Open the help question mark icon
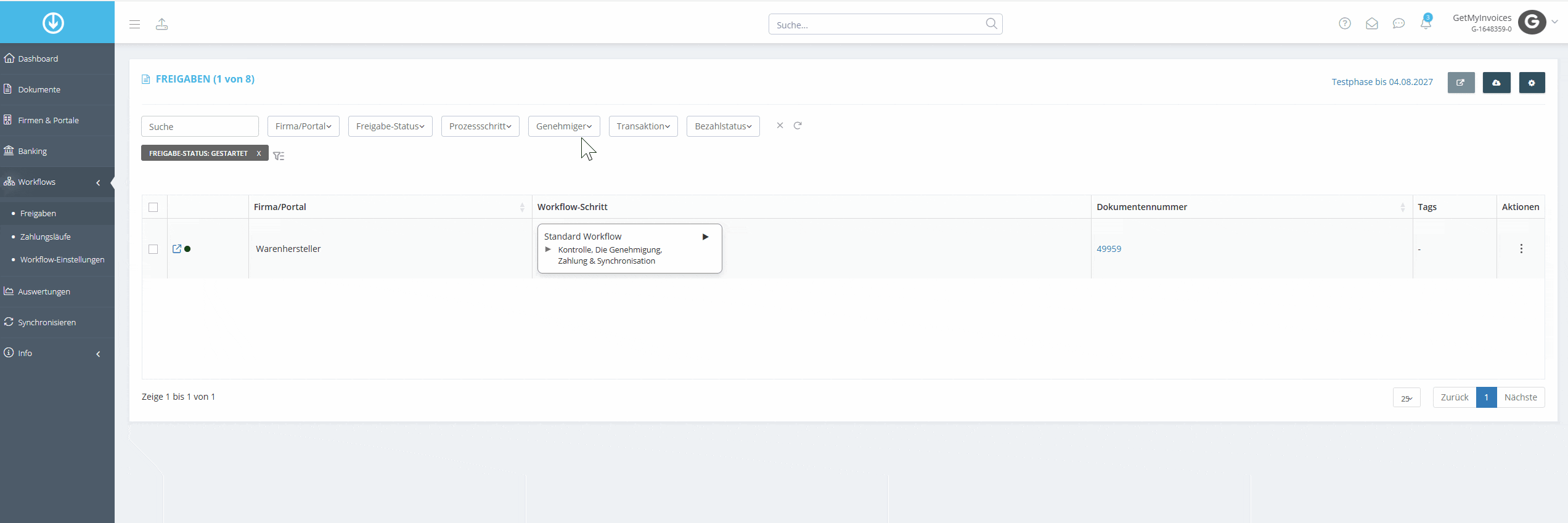The height and width of the screenshot is (523, 1568). coord(1345,23)
